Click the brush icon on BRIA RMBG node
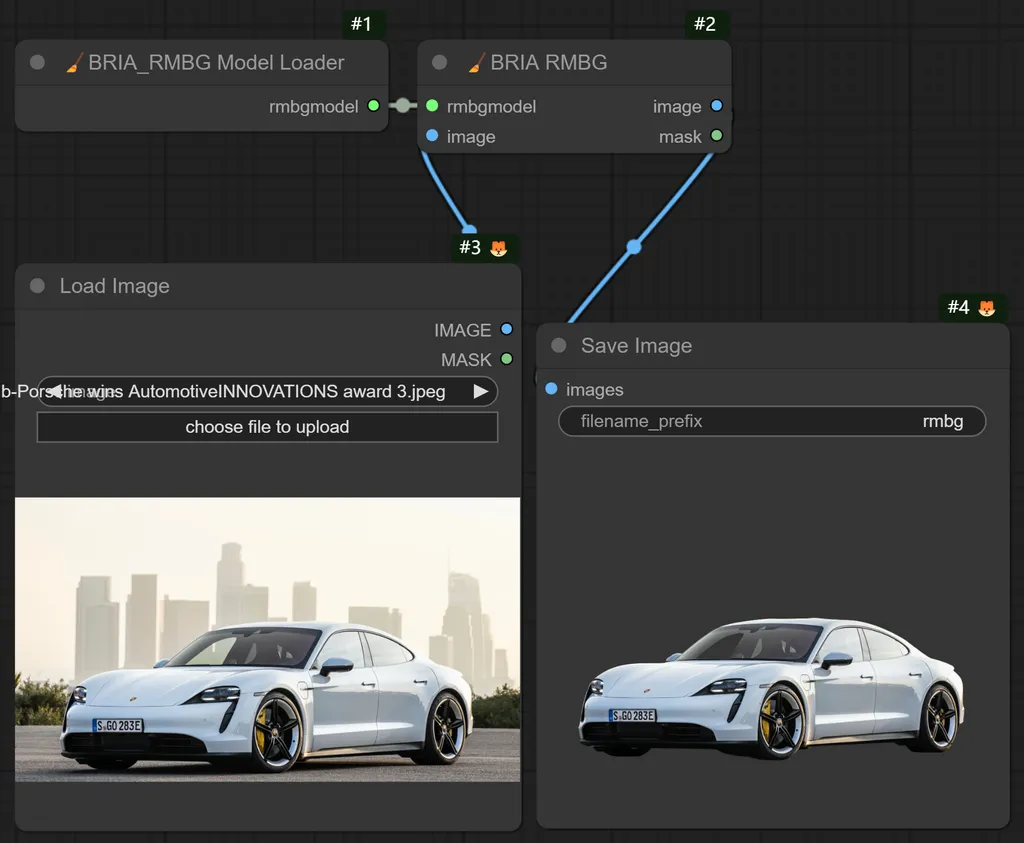 tap(475, 62)
